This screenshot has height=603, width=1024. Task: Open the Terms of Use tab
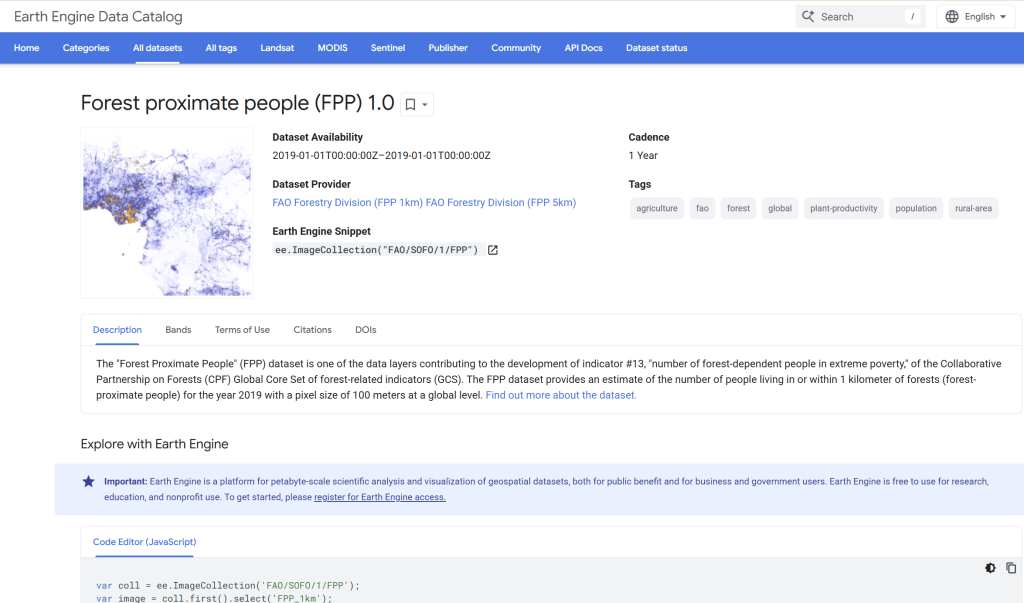(242, 330)
